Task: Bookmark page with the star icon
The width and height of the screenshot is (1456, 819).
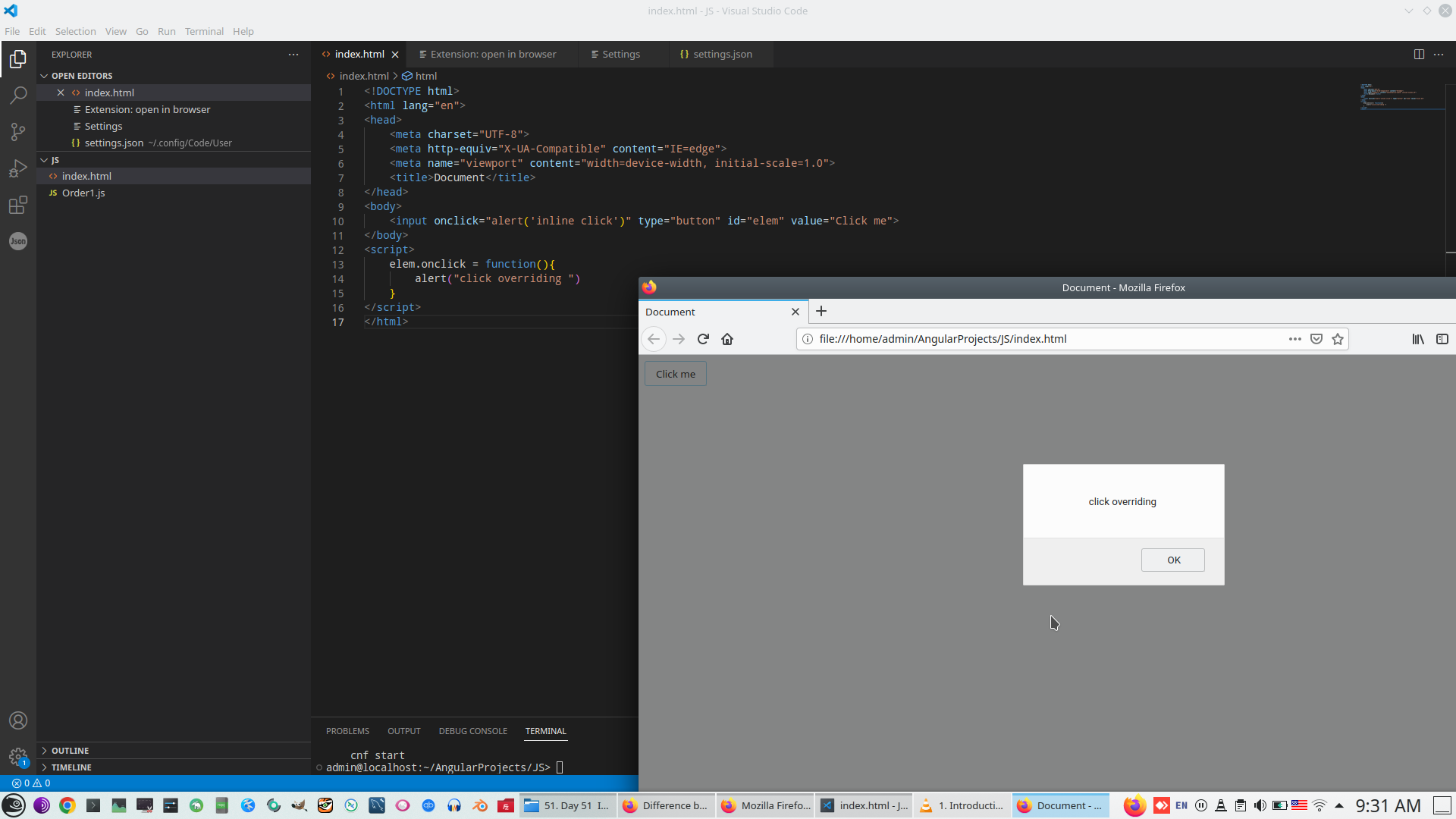Action: [1338, 339]
